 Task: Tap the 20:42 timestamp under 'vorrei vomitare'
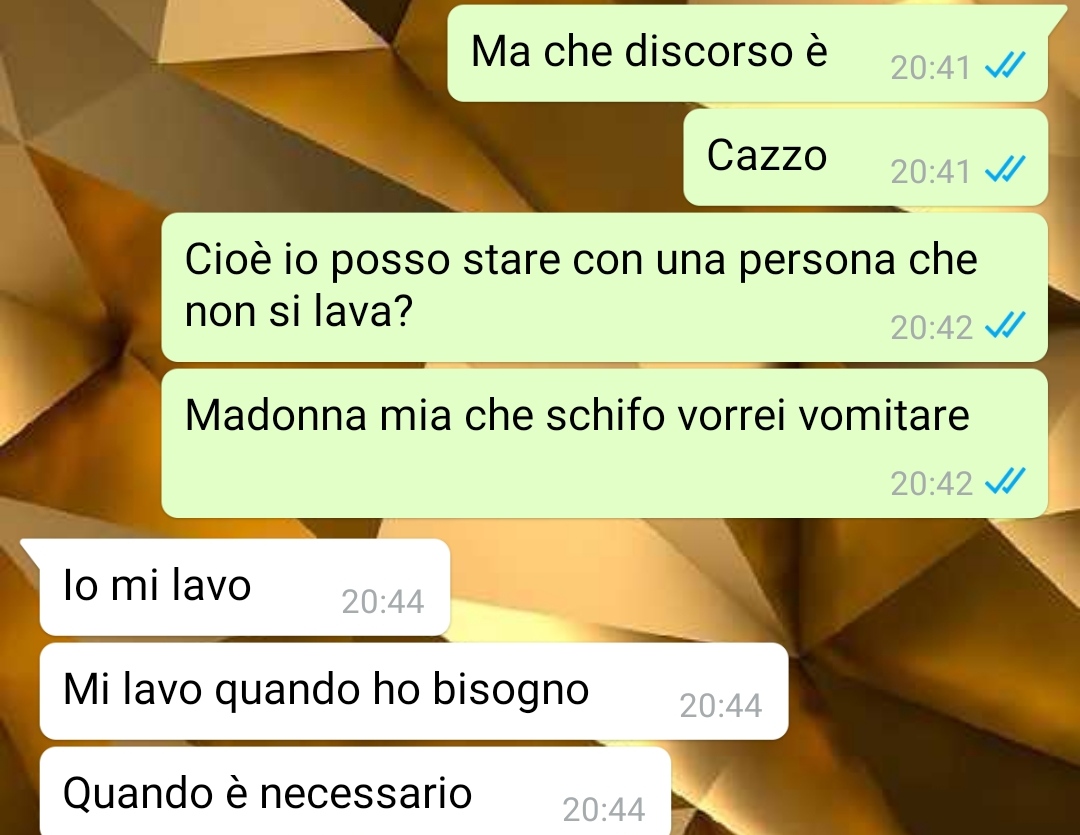931,484
